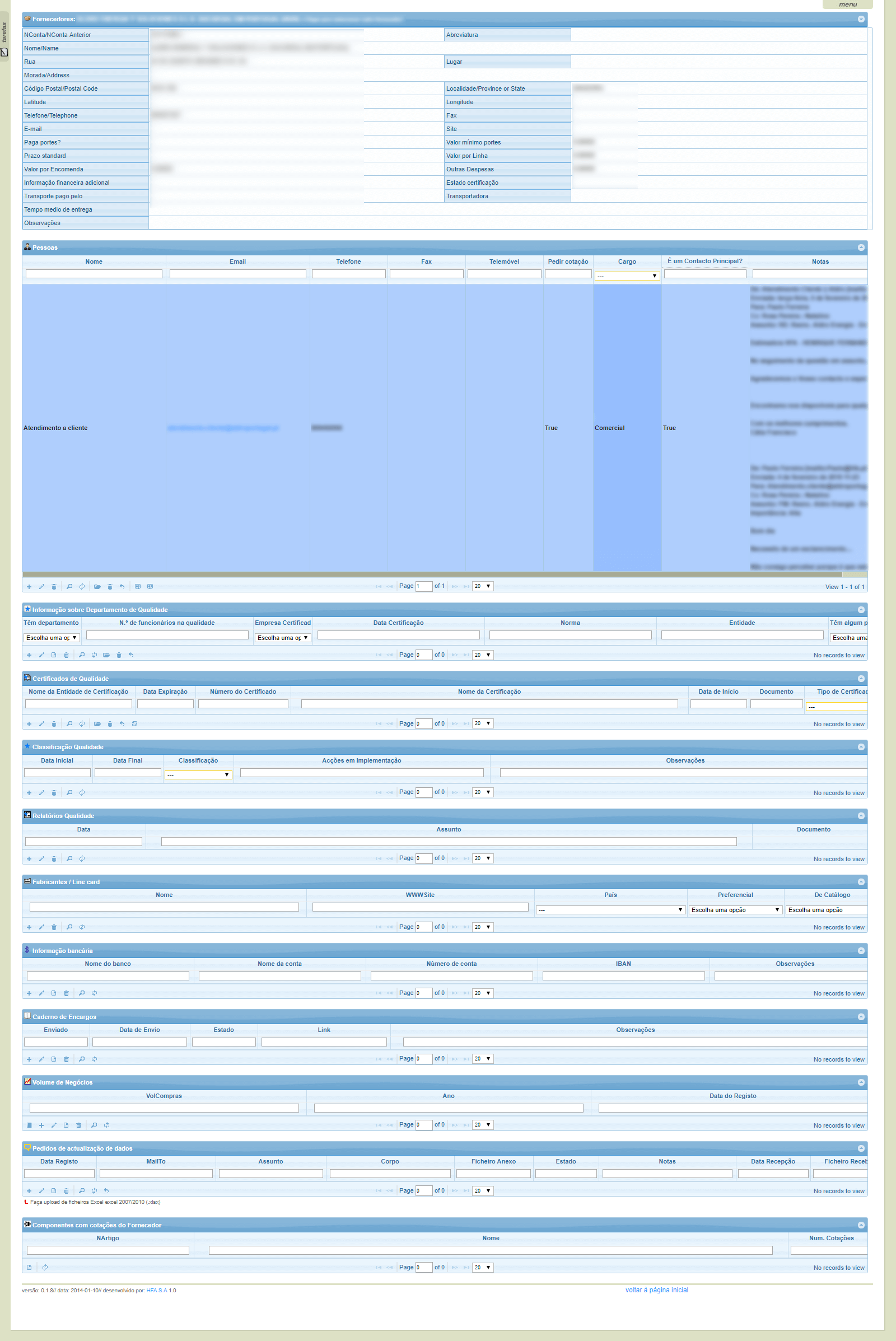Sort Pessoas by Email column header
The height and width of the screenshot is (1341, 896).
pyautogui.click(x=237, y=261)
